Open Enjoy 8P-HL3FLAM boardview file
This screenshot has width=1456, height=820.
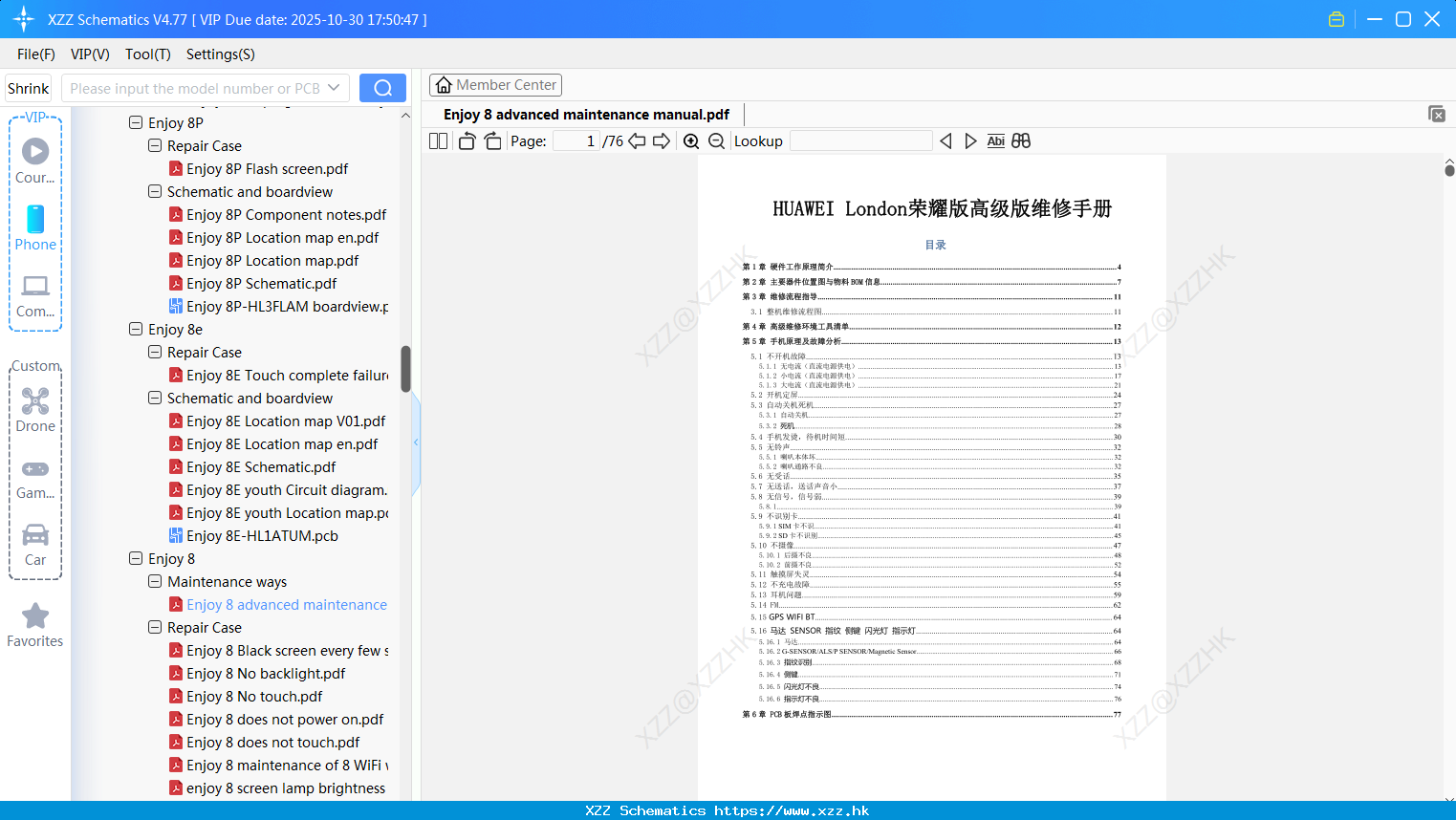[x=278, y=307]
